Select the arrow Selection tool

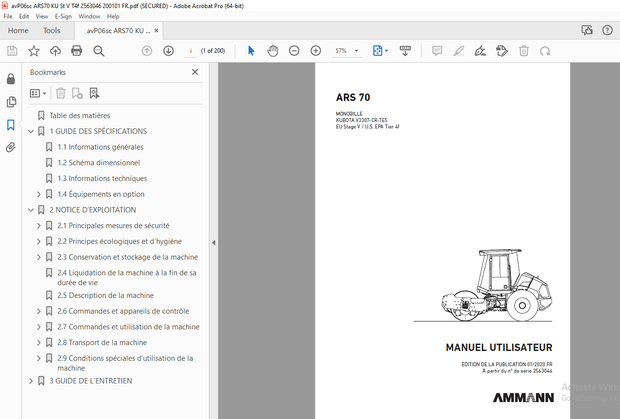tap(251, 51)
